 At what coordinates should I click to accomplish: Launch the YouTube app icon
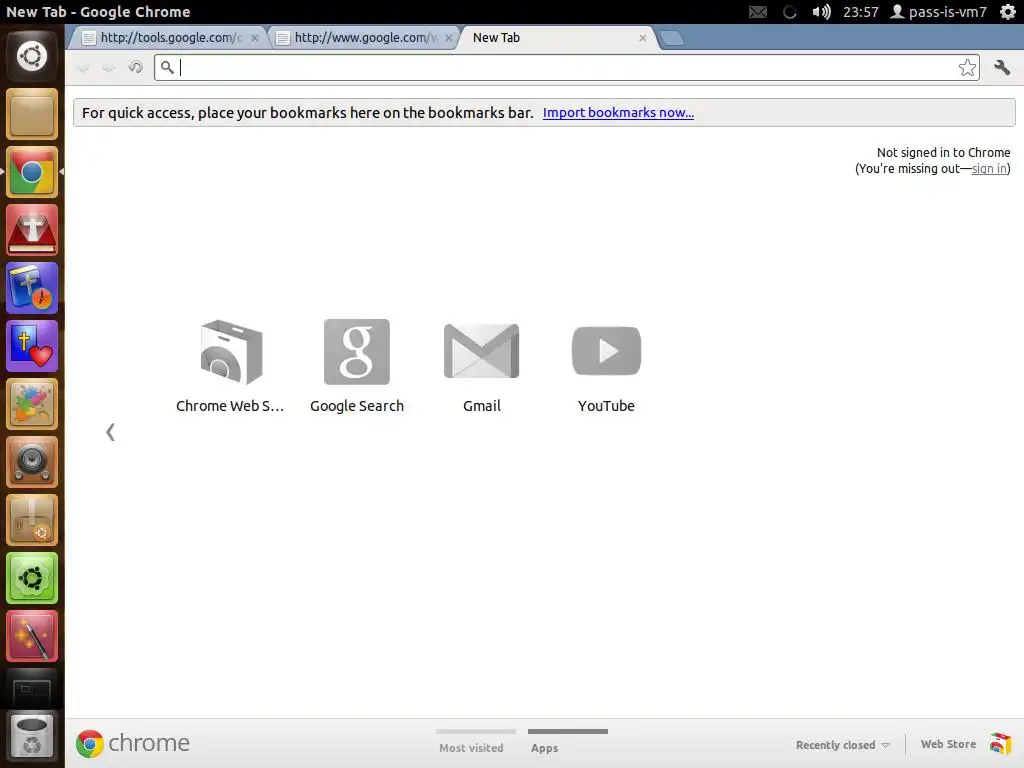(606, 351)
